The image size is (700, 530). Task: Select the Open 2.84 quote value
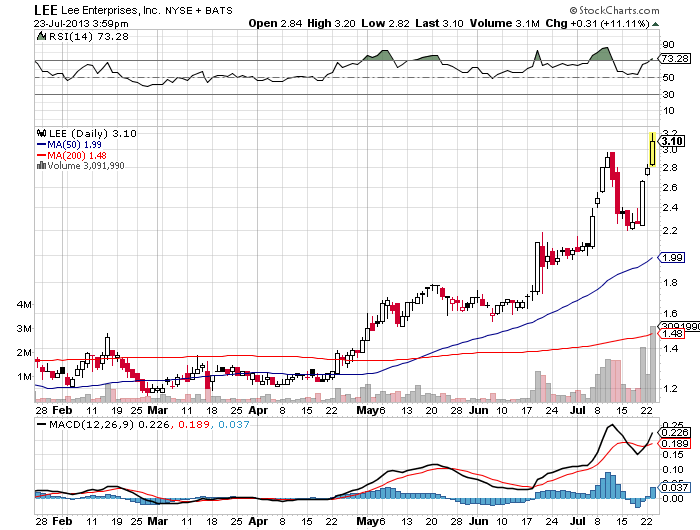coord(275,23)
